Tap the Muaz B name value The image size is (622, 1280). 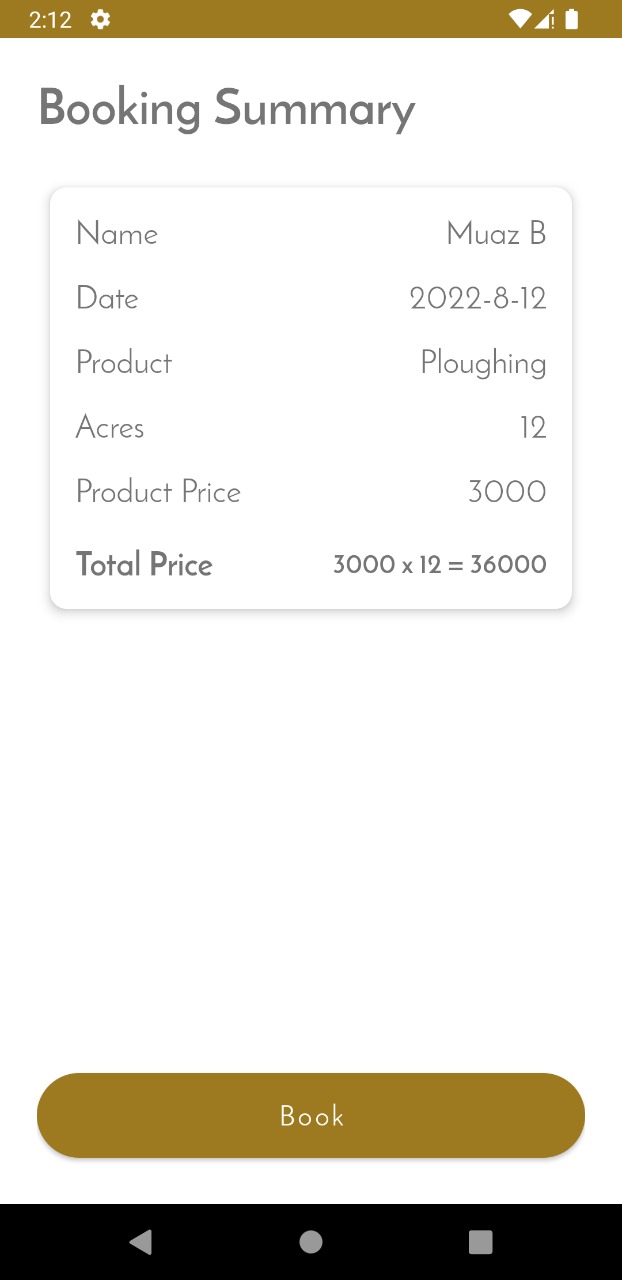[496, 234]
